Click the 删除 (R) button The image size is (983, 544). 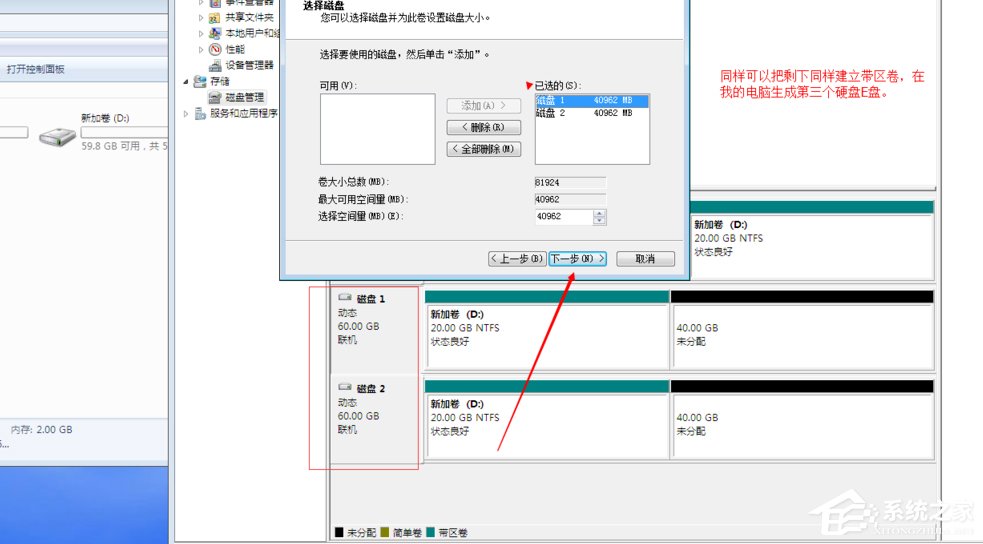tap(483, 127)
